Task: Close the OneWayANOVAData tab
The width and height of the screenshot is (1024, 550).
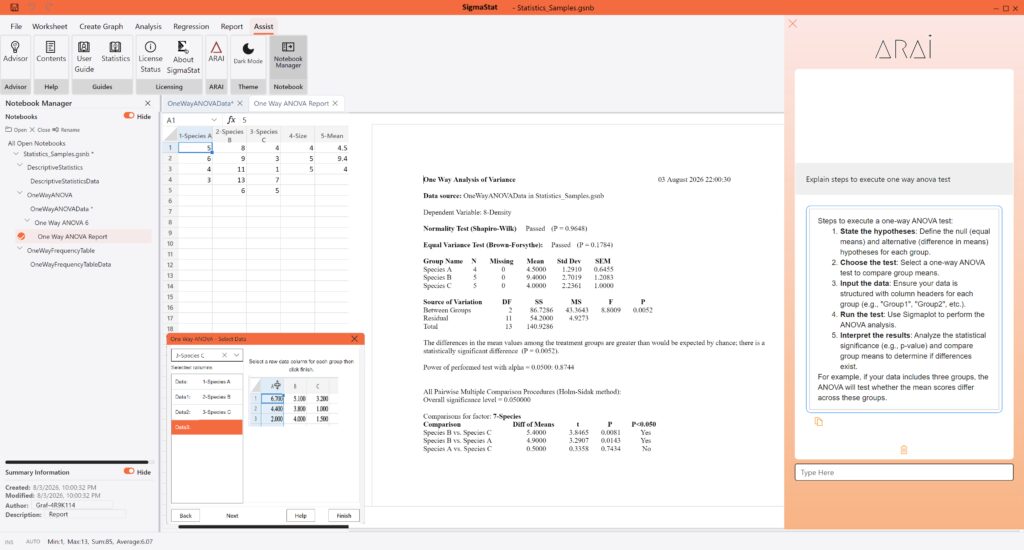Action: 240,103
